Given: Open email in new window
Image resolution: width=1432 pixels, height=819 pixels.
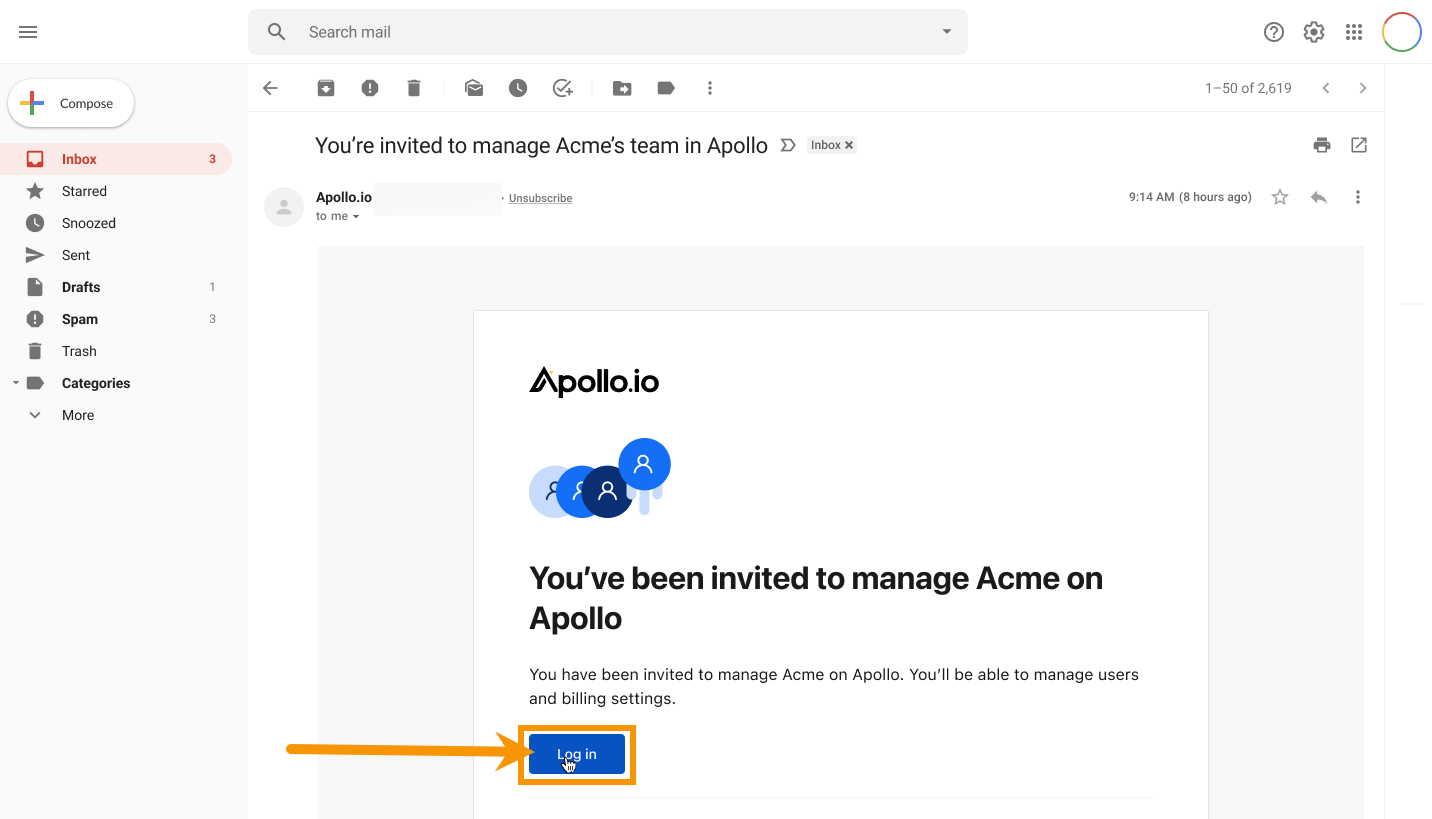Looking at the screenshot, I should (1359, 145).
